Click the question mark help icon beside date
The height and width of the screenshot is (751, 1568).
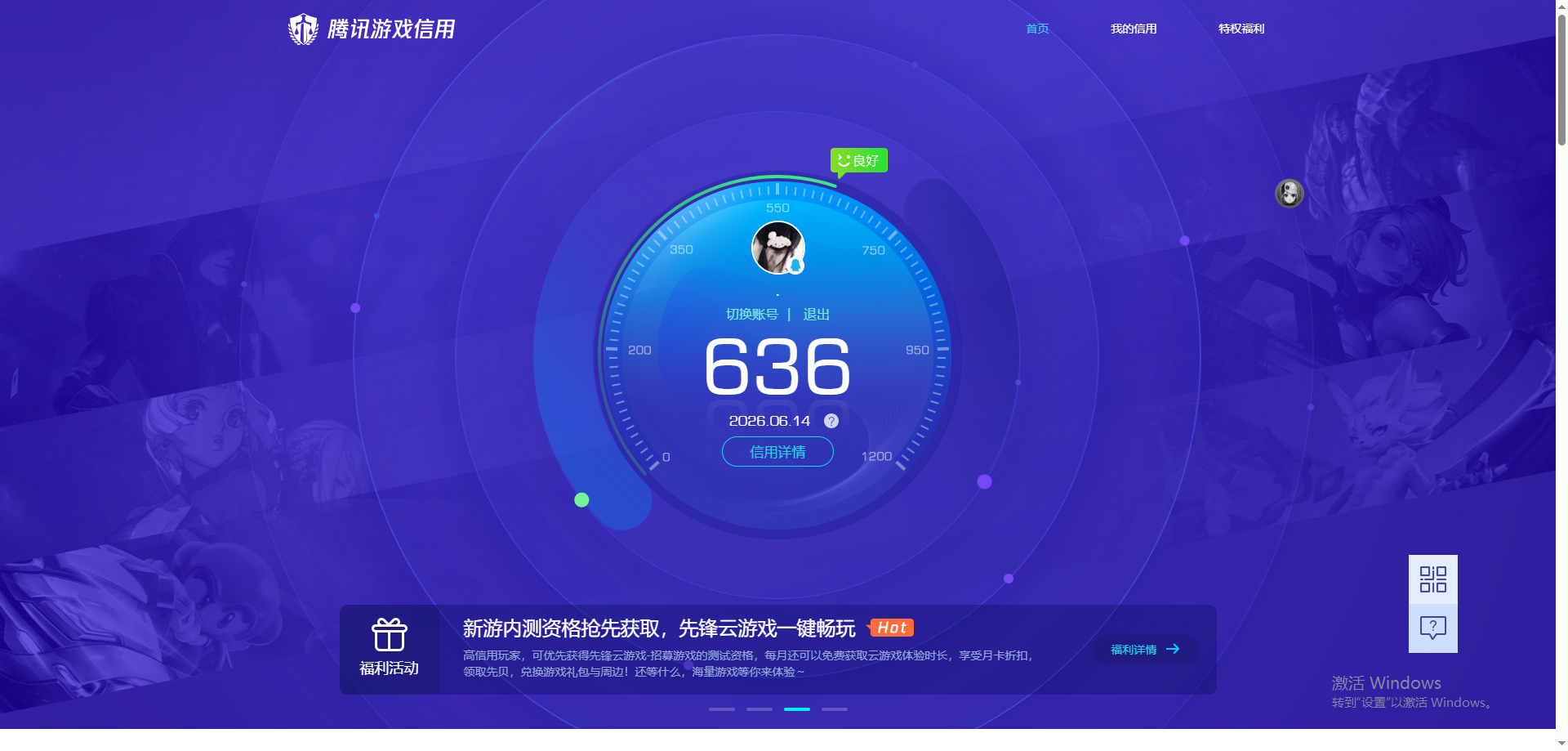pos(831,421)
